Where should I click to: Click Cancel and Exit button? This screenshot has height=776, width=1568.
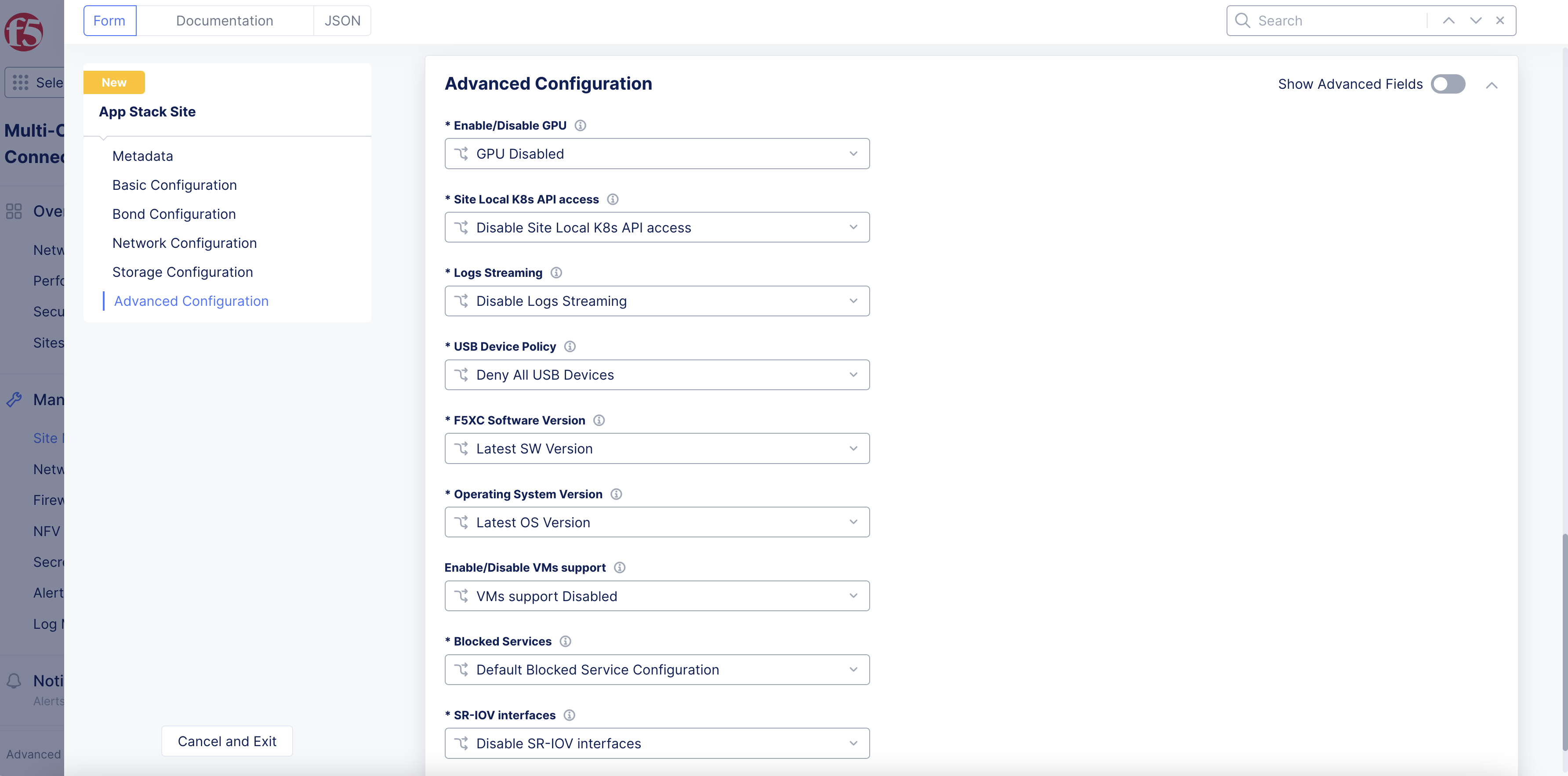[226, 741]
